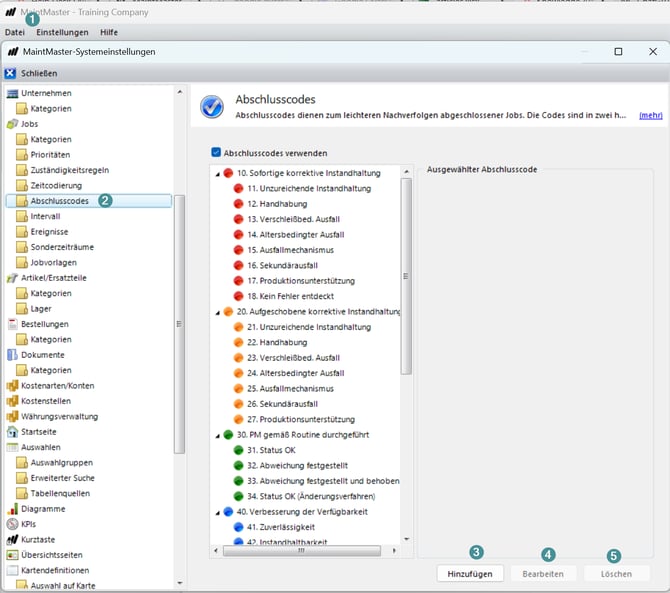Select code 17. Produktionsunterstützung

[301, 281]
